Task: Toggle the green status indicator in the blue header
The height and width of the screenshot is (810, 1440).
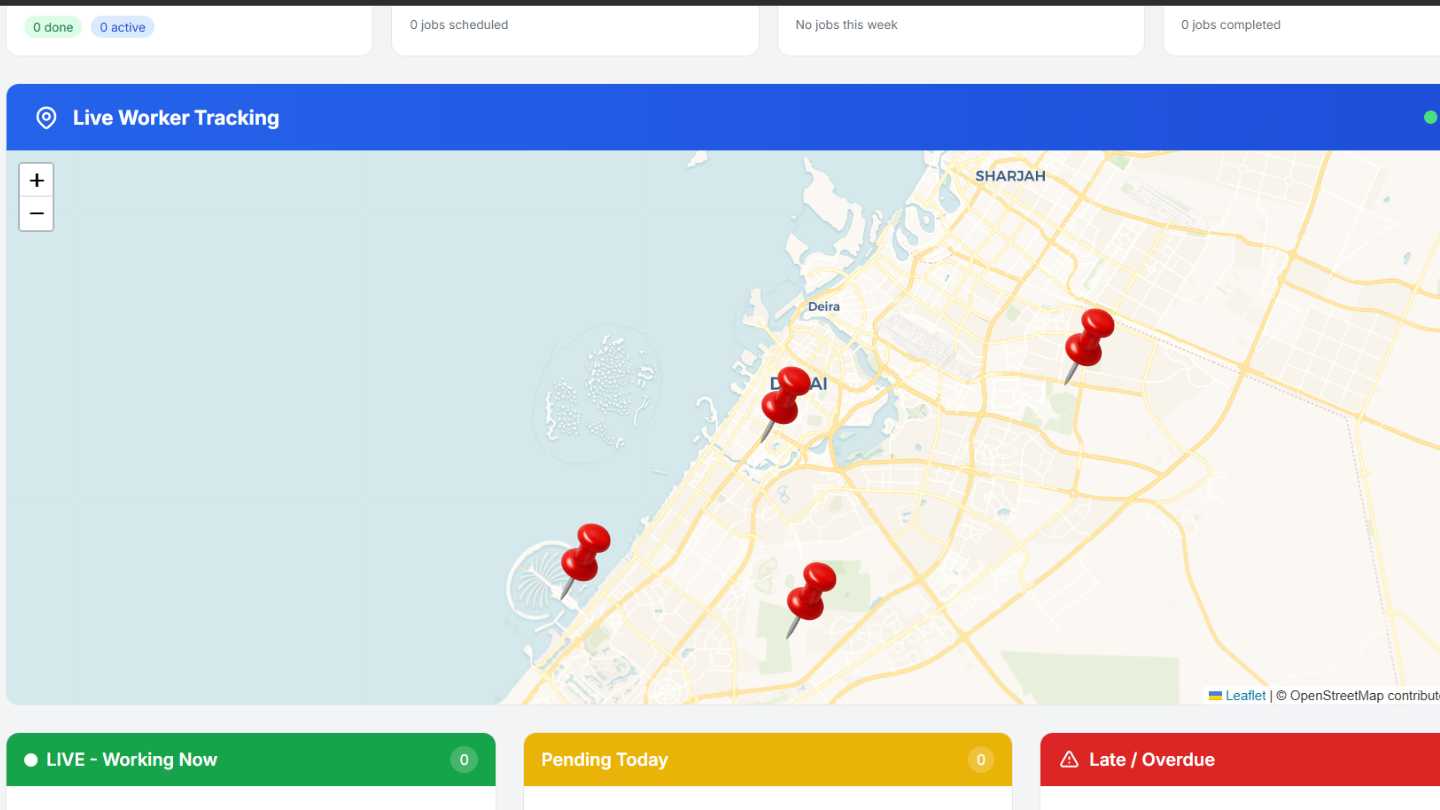Action: point(1429,117)
